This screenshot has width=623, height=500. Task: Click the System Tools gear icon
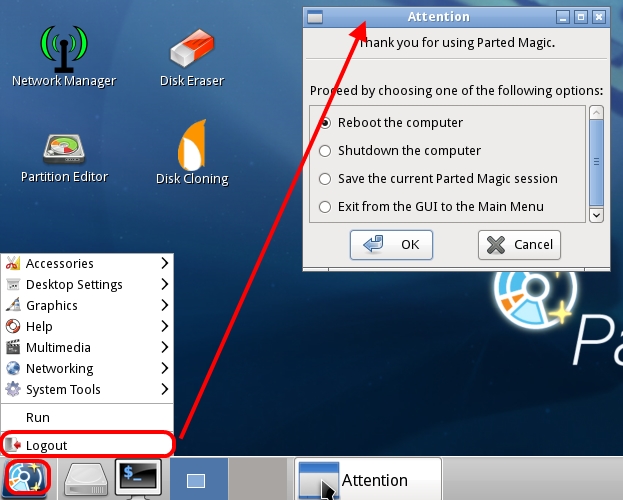(13, 390)
